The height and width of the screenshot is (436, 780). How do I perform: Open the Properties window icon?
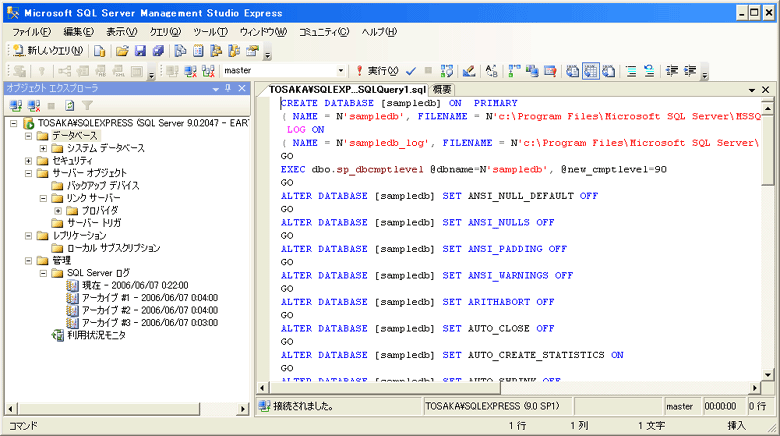(x=252, y=51)
